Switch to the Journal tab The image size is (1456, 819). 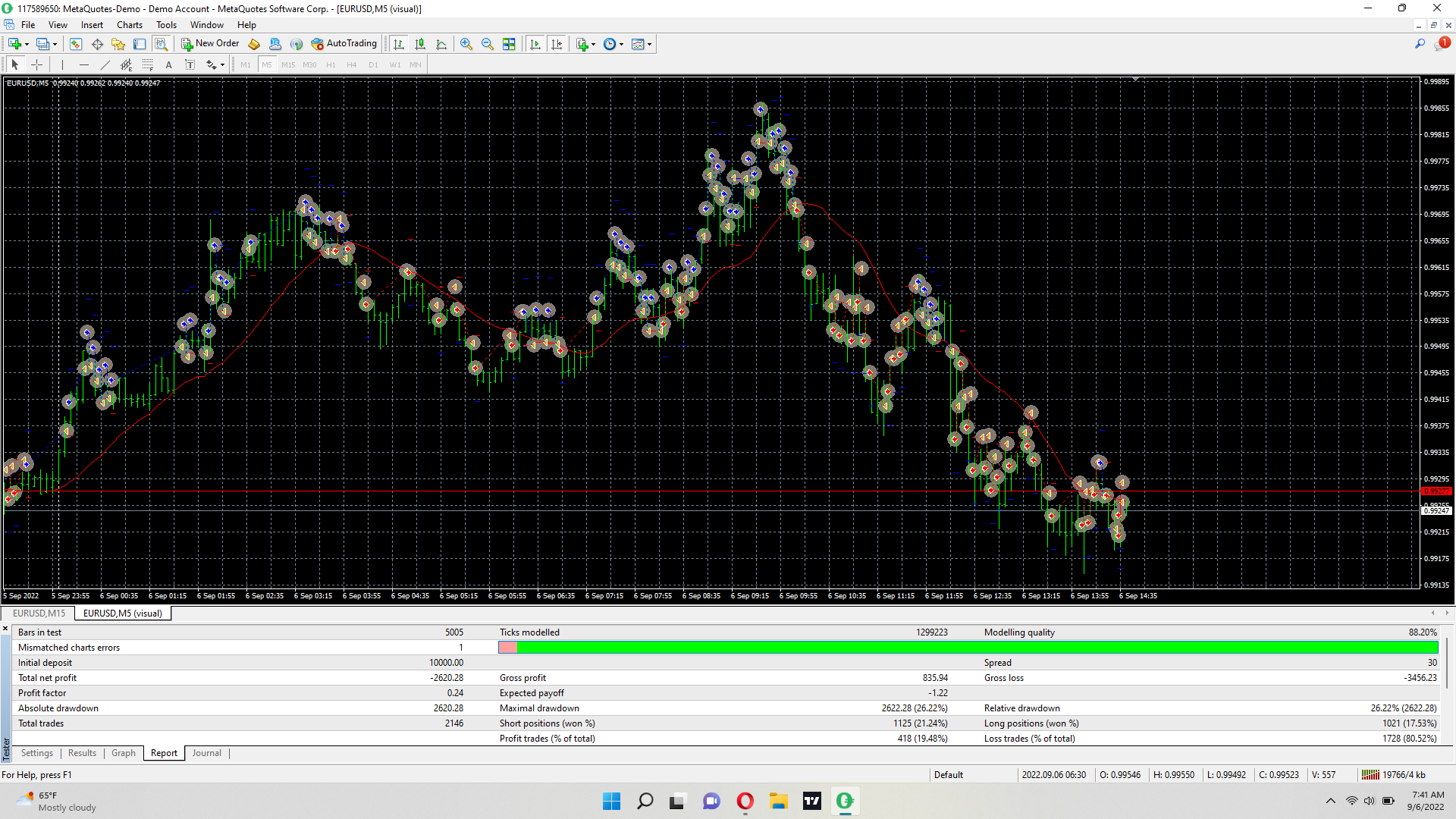206,753
